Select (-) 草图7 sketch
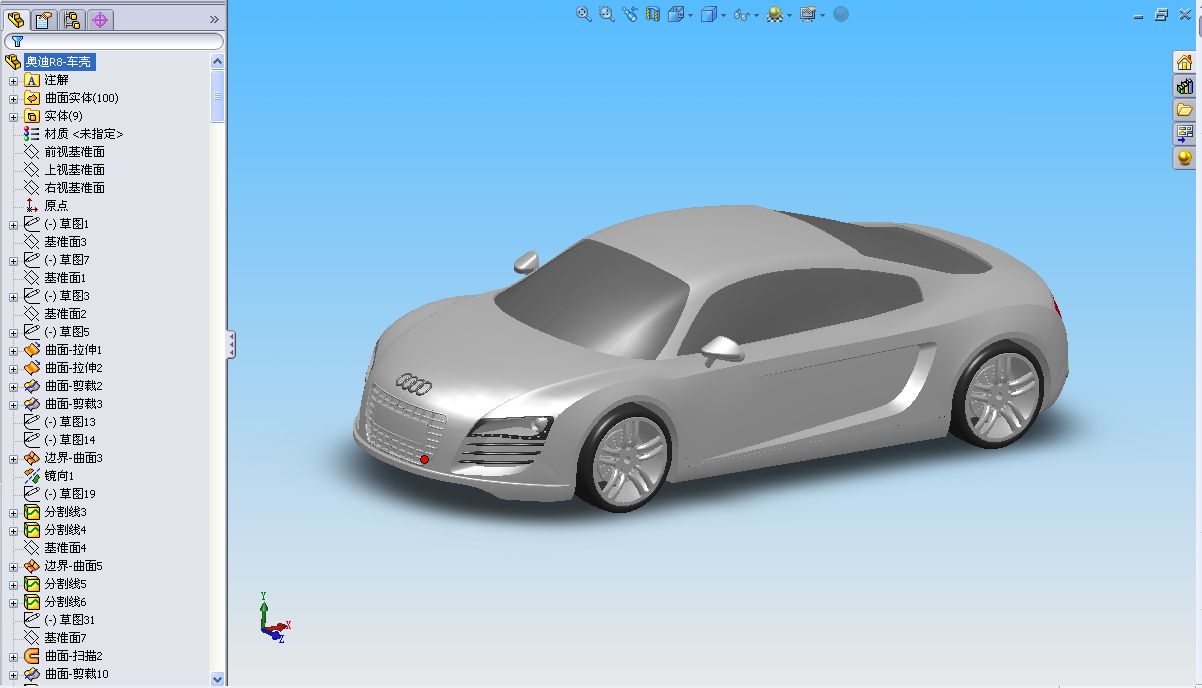Screen dimensions: 1202x688 coord(66,260)
